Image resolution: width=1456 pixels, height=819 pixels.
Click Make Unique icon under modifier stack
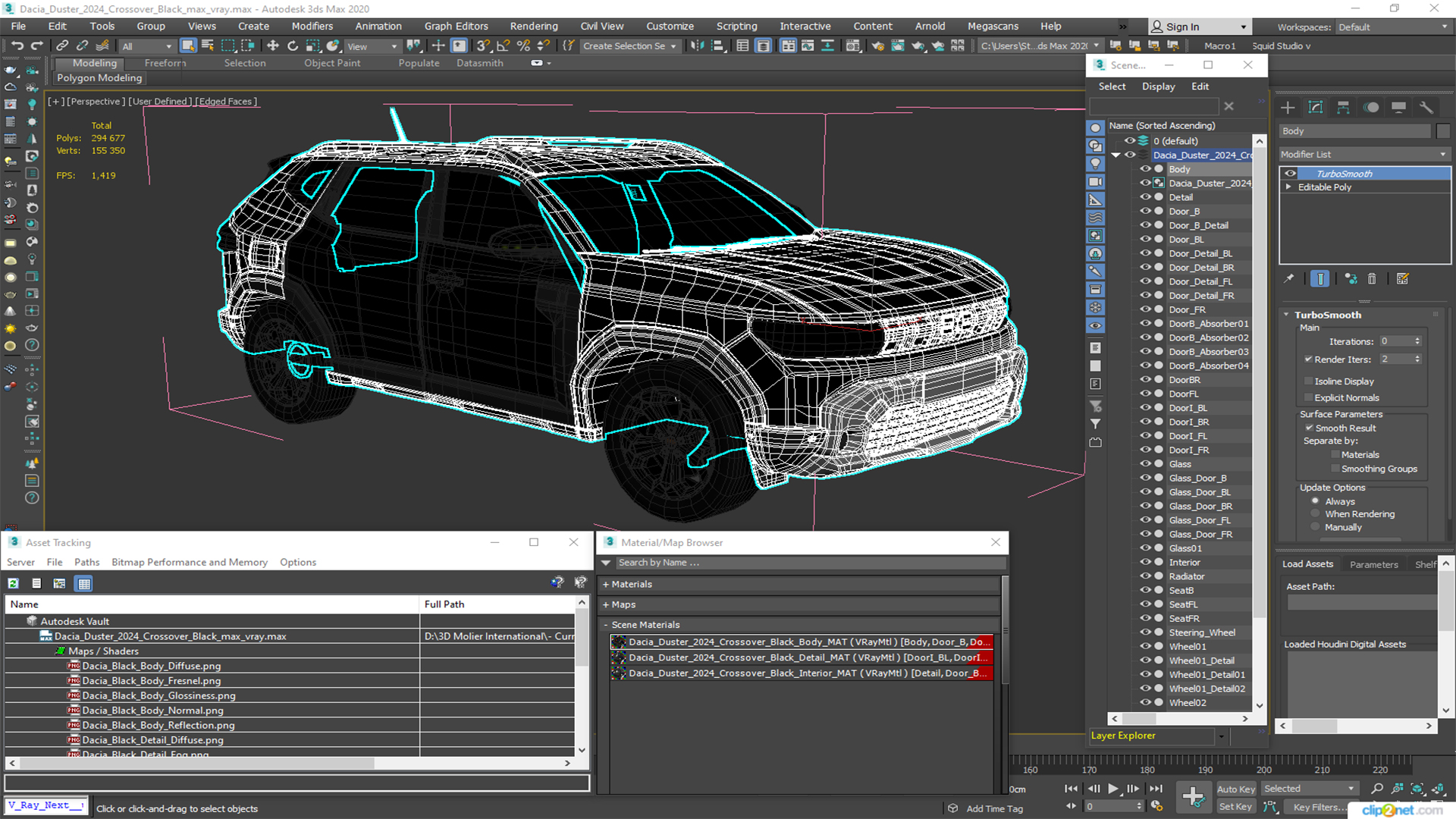tap(1351, 278)
